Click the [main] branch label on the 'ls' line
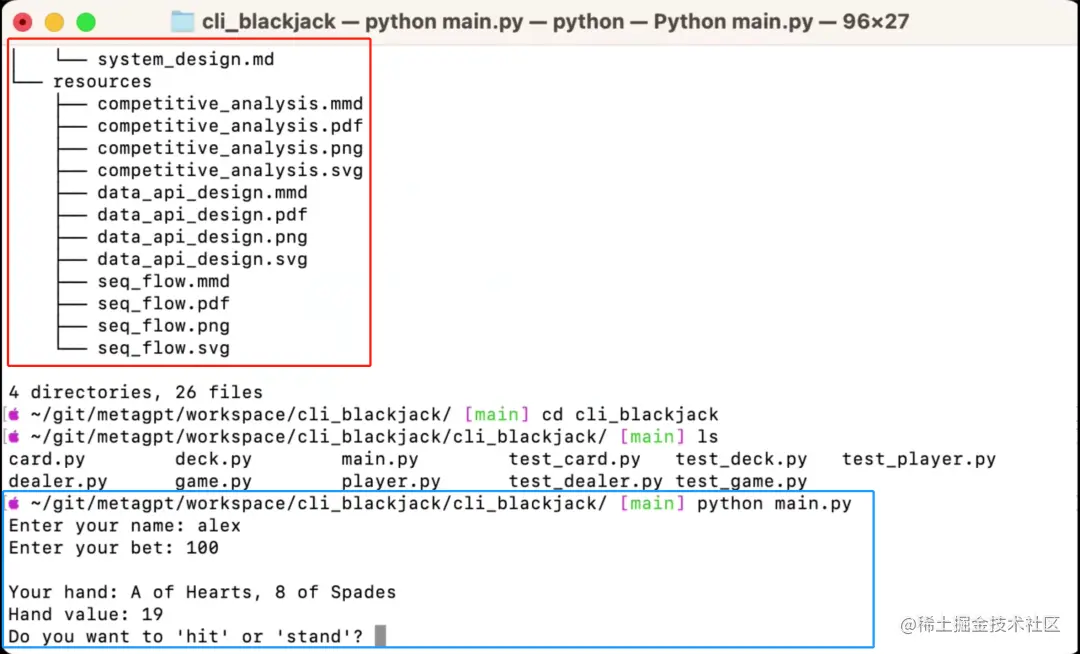Image resolution: width=1080 pixels, height=654 pixels. pyautogui.click(x=652, y=436)
